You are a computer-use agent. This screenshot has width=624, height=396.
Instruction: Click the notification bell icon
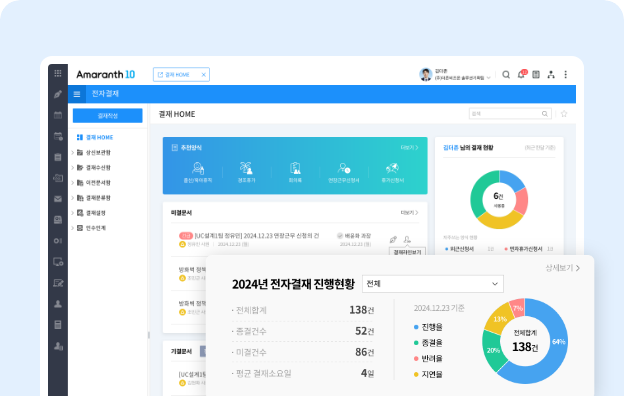click(x=521, y=74)
